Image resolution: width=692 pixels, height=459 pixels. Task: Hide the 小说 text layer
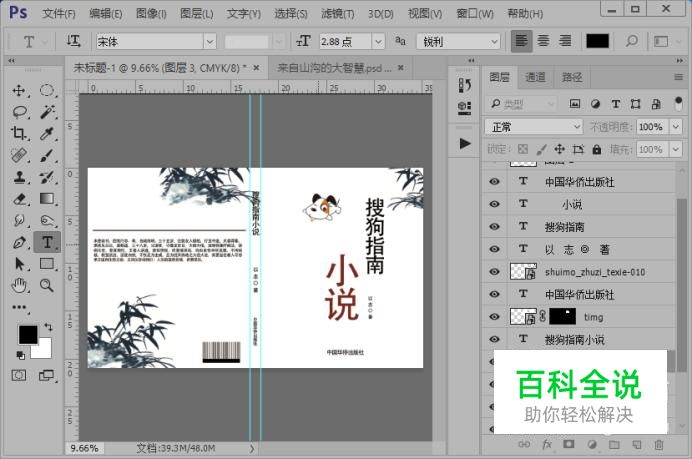pyautogui.click(x=494, y=204)
